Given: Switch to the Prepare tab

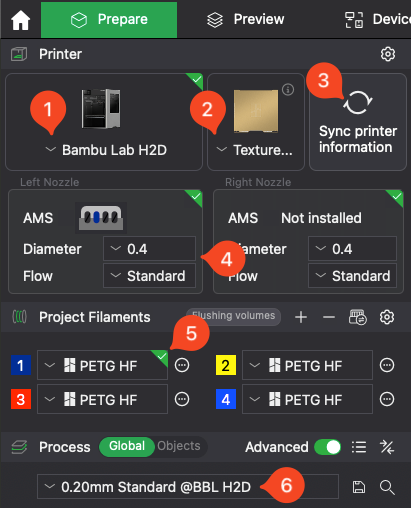Looking at the screenshot, I should (109, 20).
